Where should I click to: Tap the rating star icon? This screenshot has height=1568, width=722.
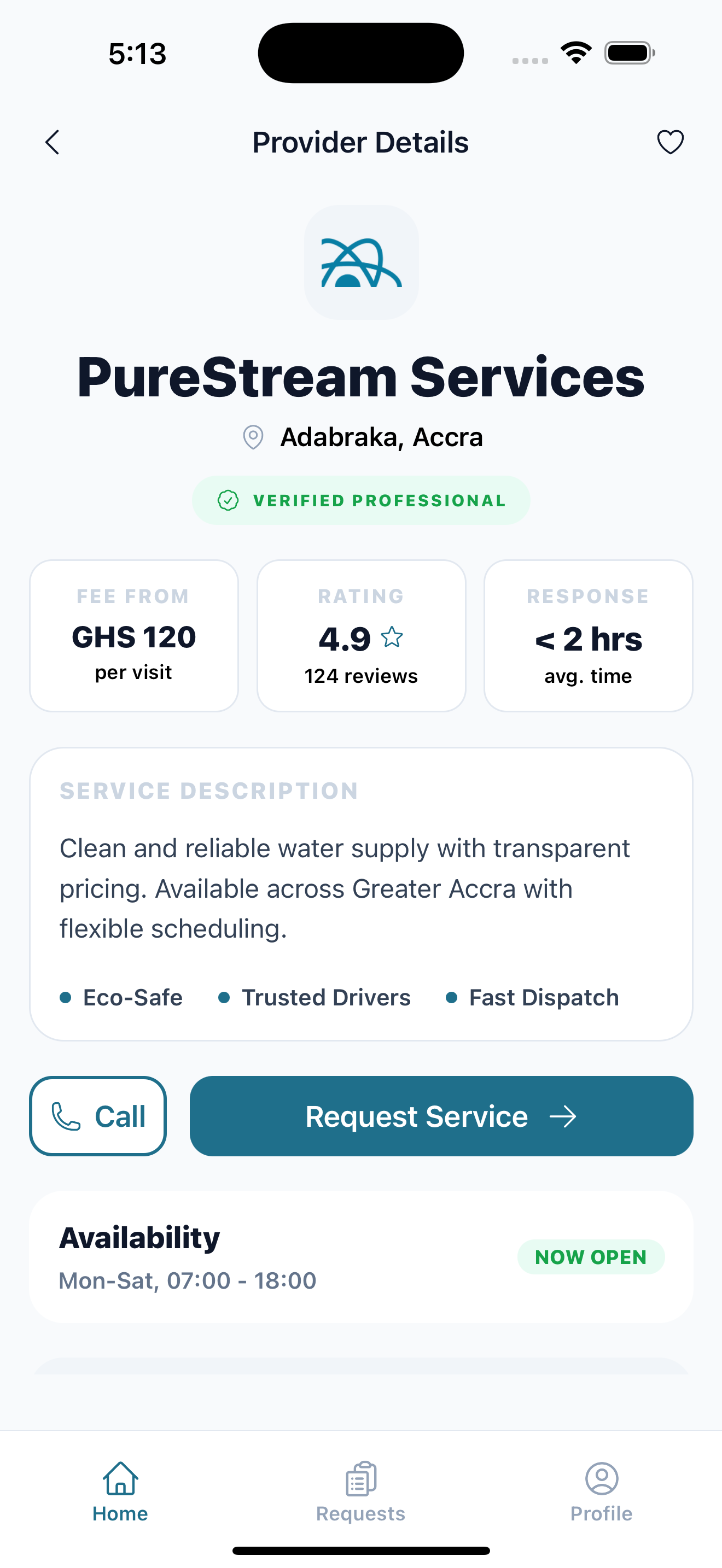[392, 637]
